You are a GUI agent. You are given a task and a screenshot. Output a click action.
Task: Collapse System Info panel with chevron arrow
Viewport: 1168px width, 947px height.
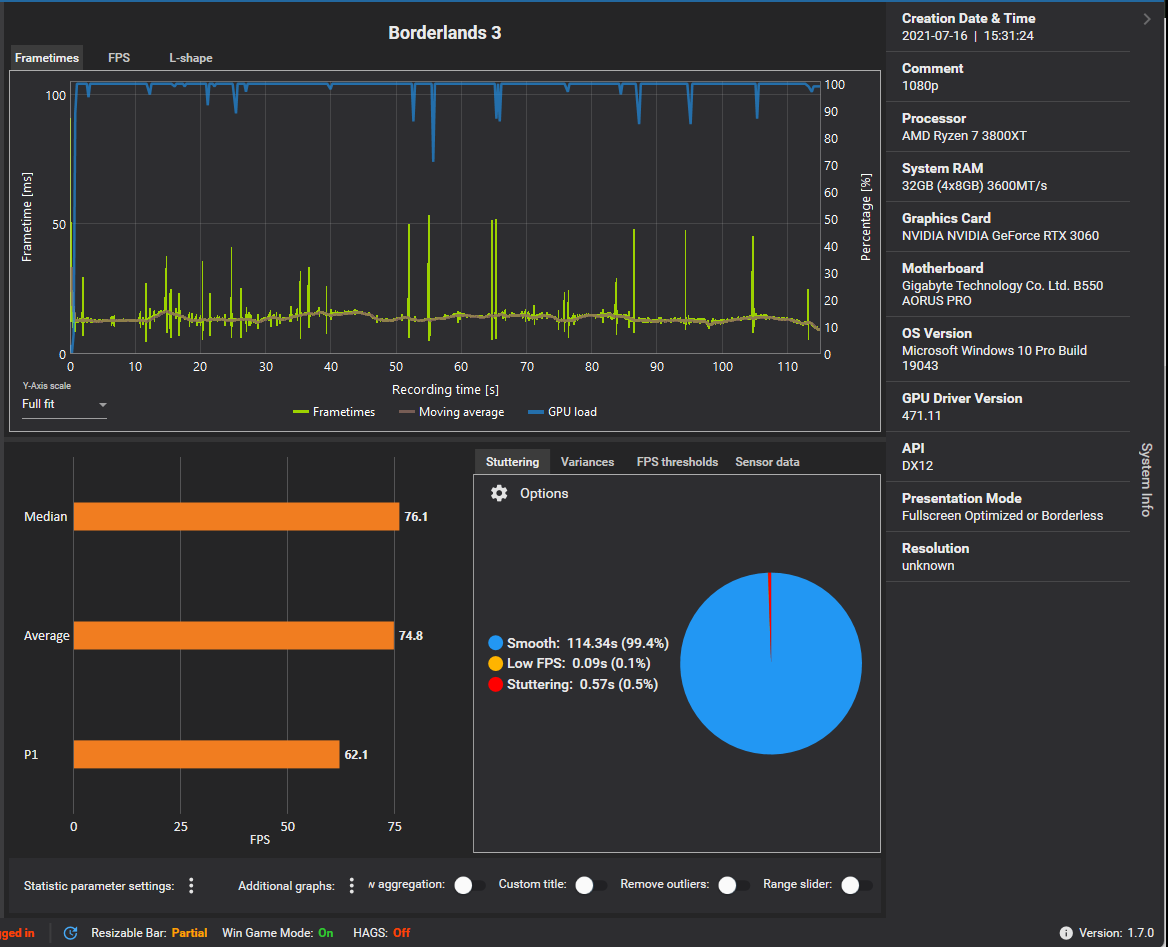1147,19
